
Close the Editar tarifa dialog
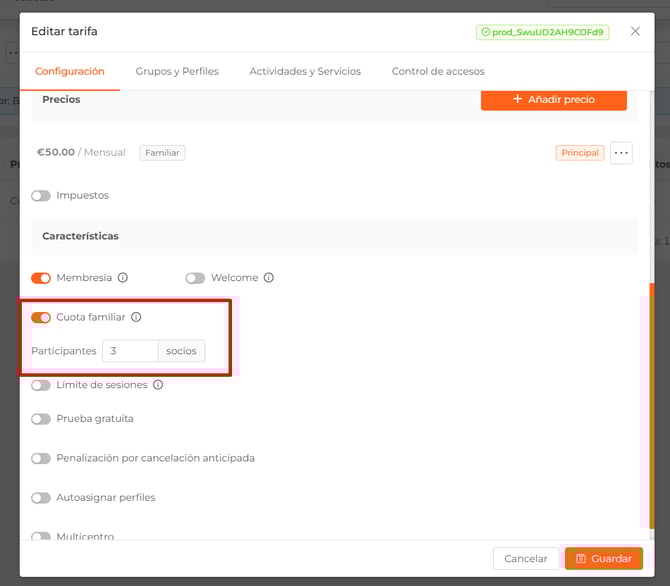635,32
